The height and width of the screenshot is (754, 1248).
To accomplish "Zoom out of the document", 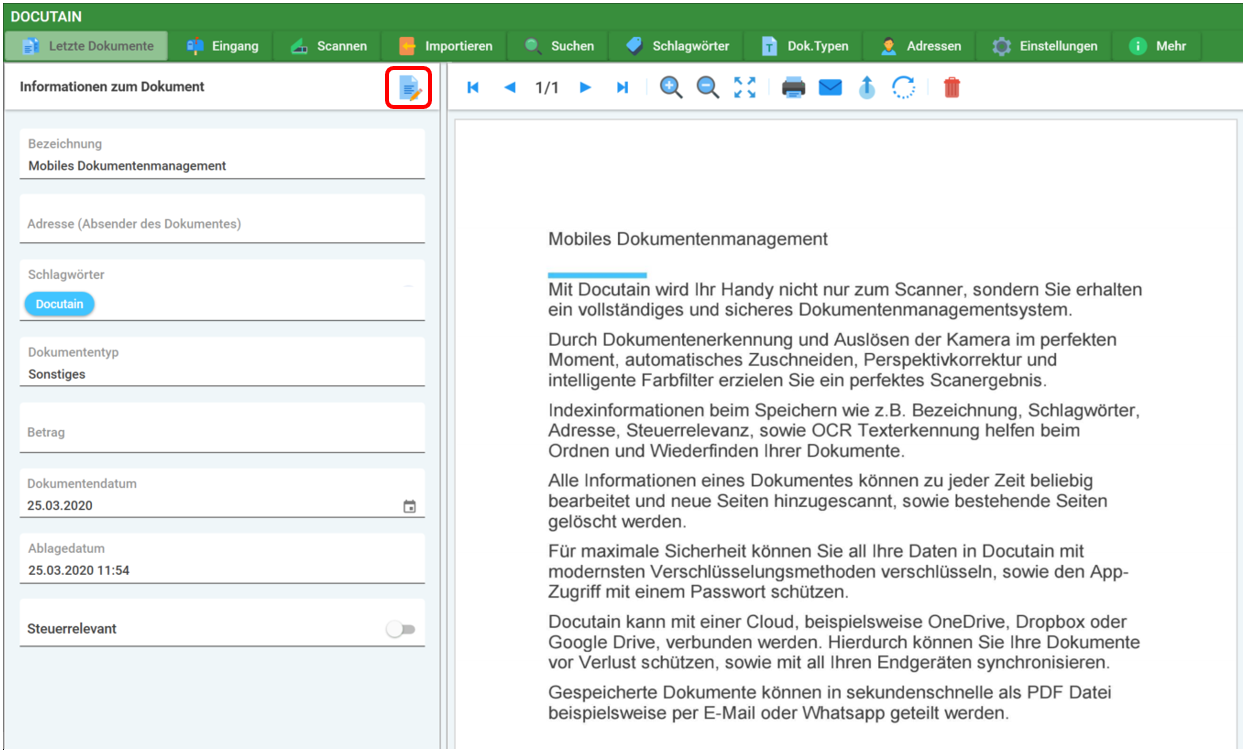I will 708,88.
